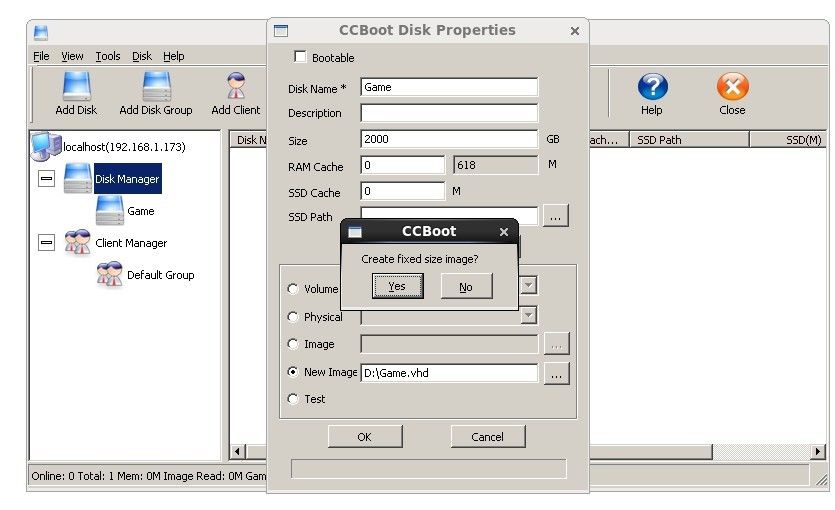Open Help from the blue question icon
835x510 pixels.
click(652, 87)
